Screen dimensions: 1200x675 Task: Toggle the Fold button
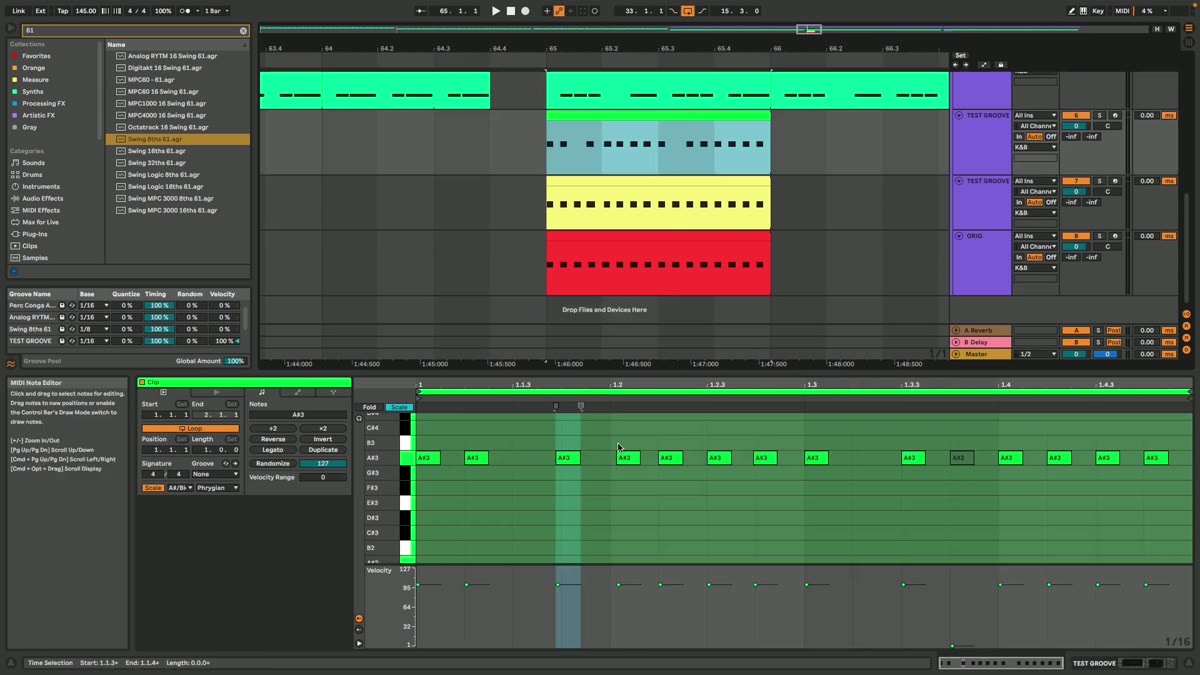pyautogui.click(x=369, y=407)
